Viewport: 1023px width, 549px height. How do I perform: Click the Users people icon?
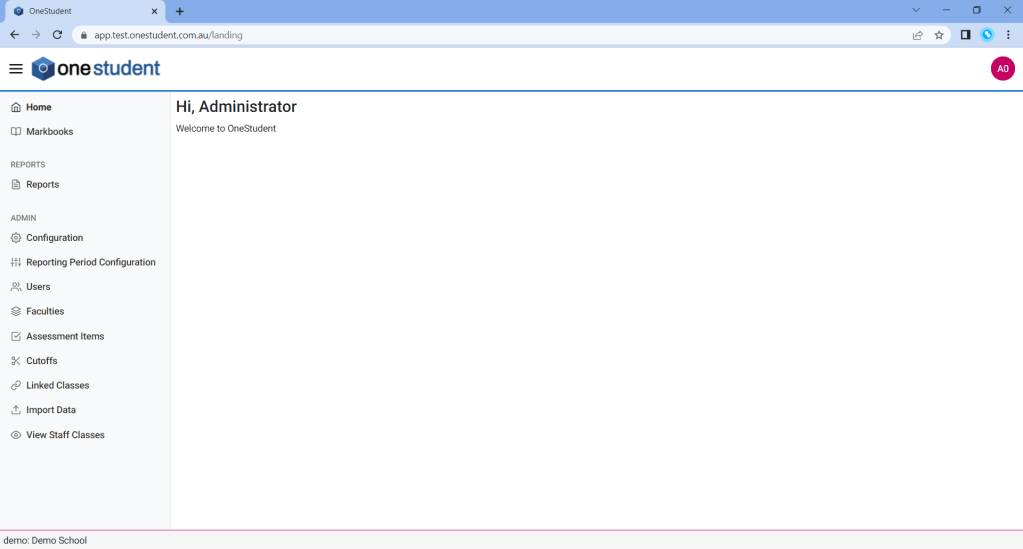click(16, 287)
